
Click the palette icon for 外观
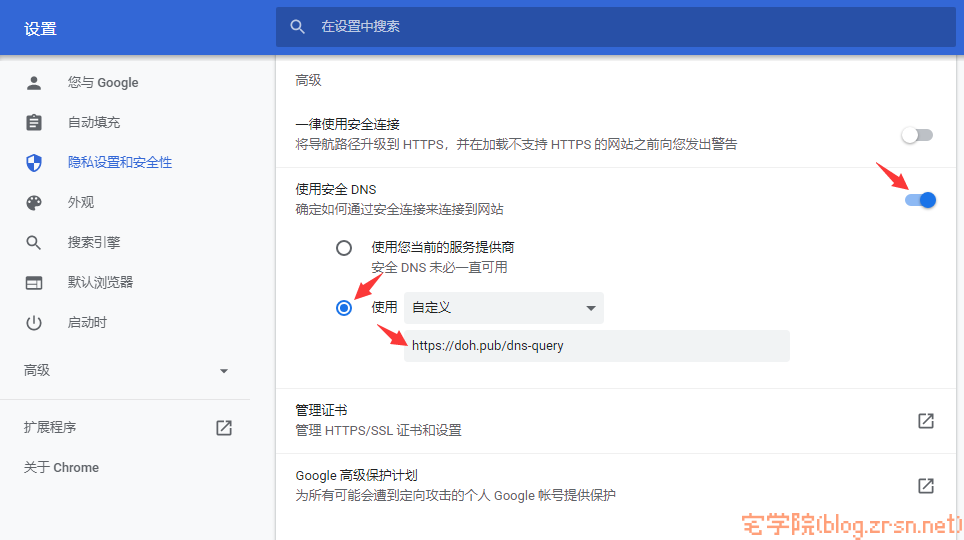34,203
